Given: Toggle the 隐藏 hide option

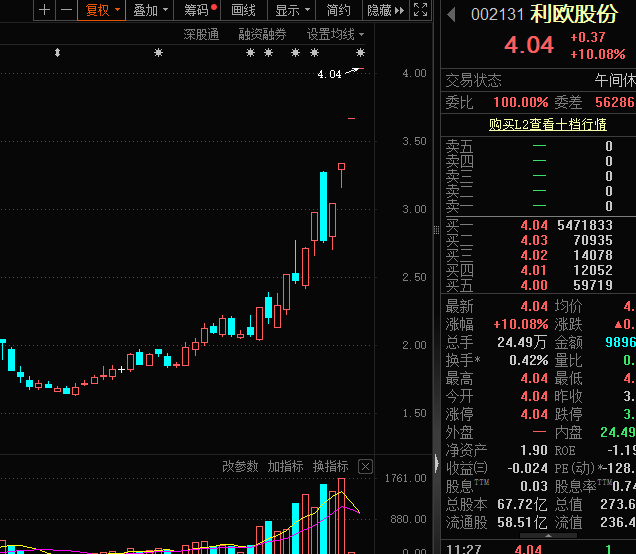Looking at the screenshot, I should (379, 10).
